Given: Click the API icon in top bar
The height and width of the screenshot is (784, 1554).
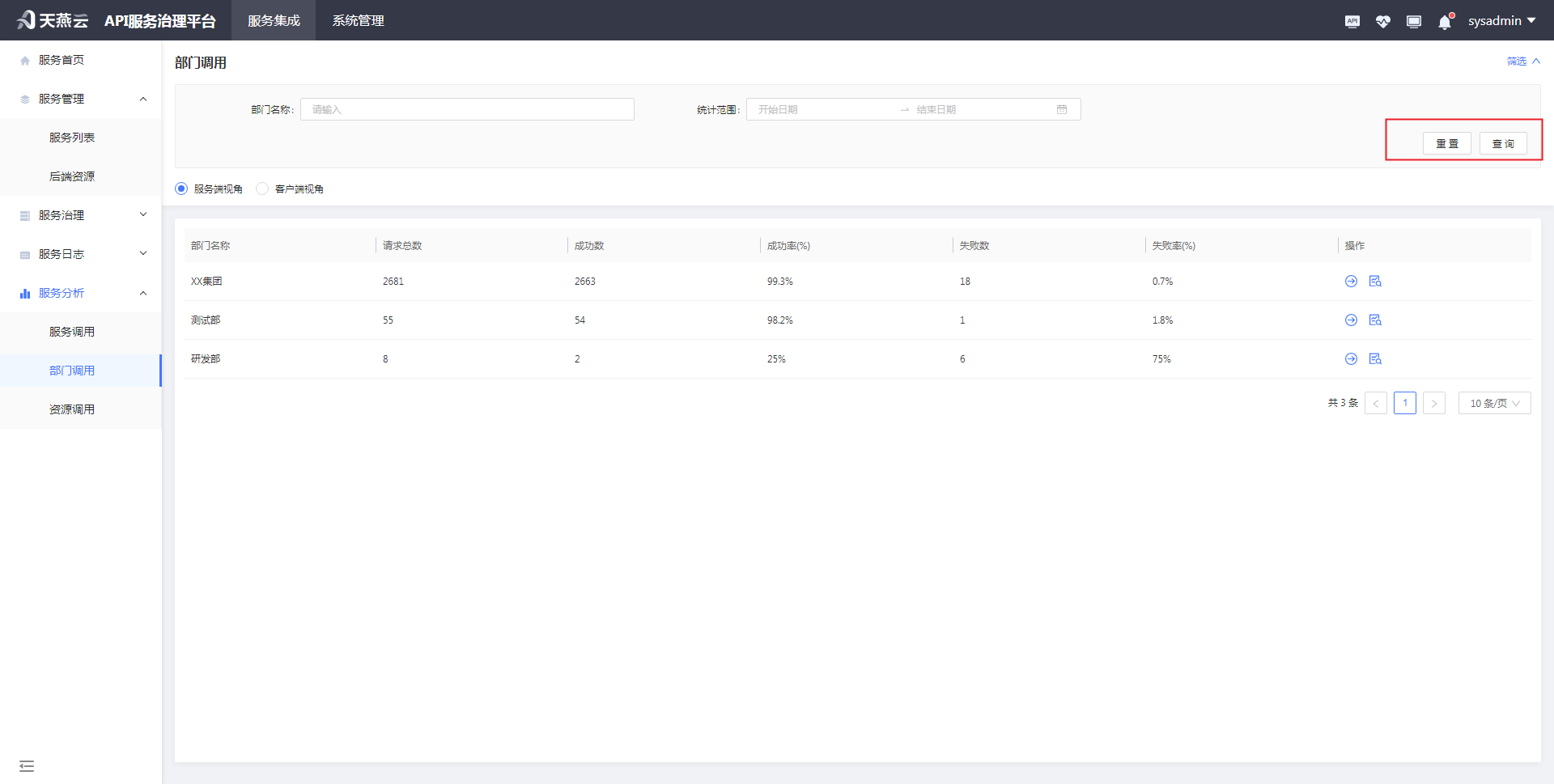Looking at the screenshot, I should tap(1352, 22).
